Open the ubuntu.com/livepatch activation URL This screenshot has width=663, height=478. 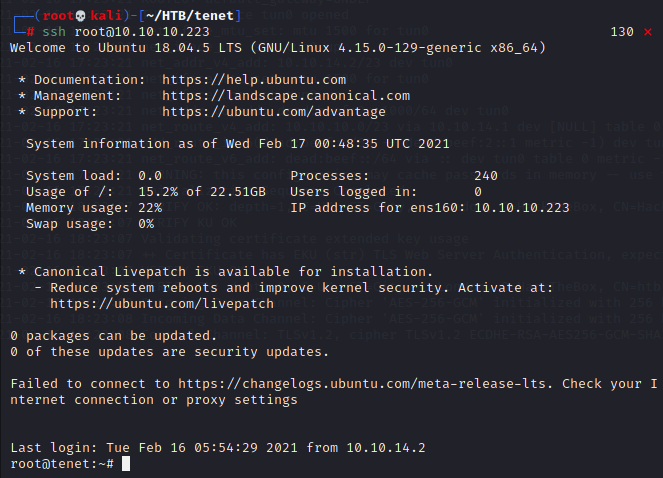coord(160,303)
